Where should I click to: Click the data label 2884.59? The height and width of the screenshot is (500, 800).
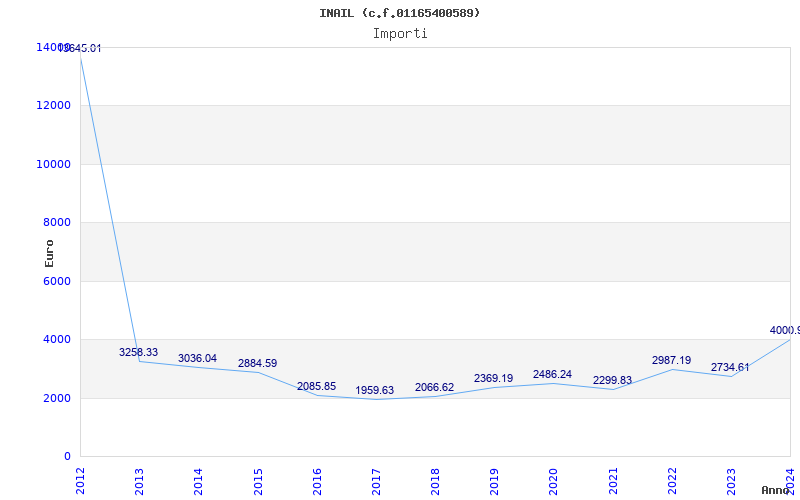[257, 363]
